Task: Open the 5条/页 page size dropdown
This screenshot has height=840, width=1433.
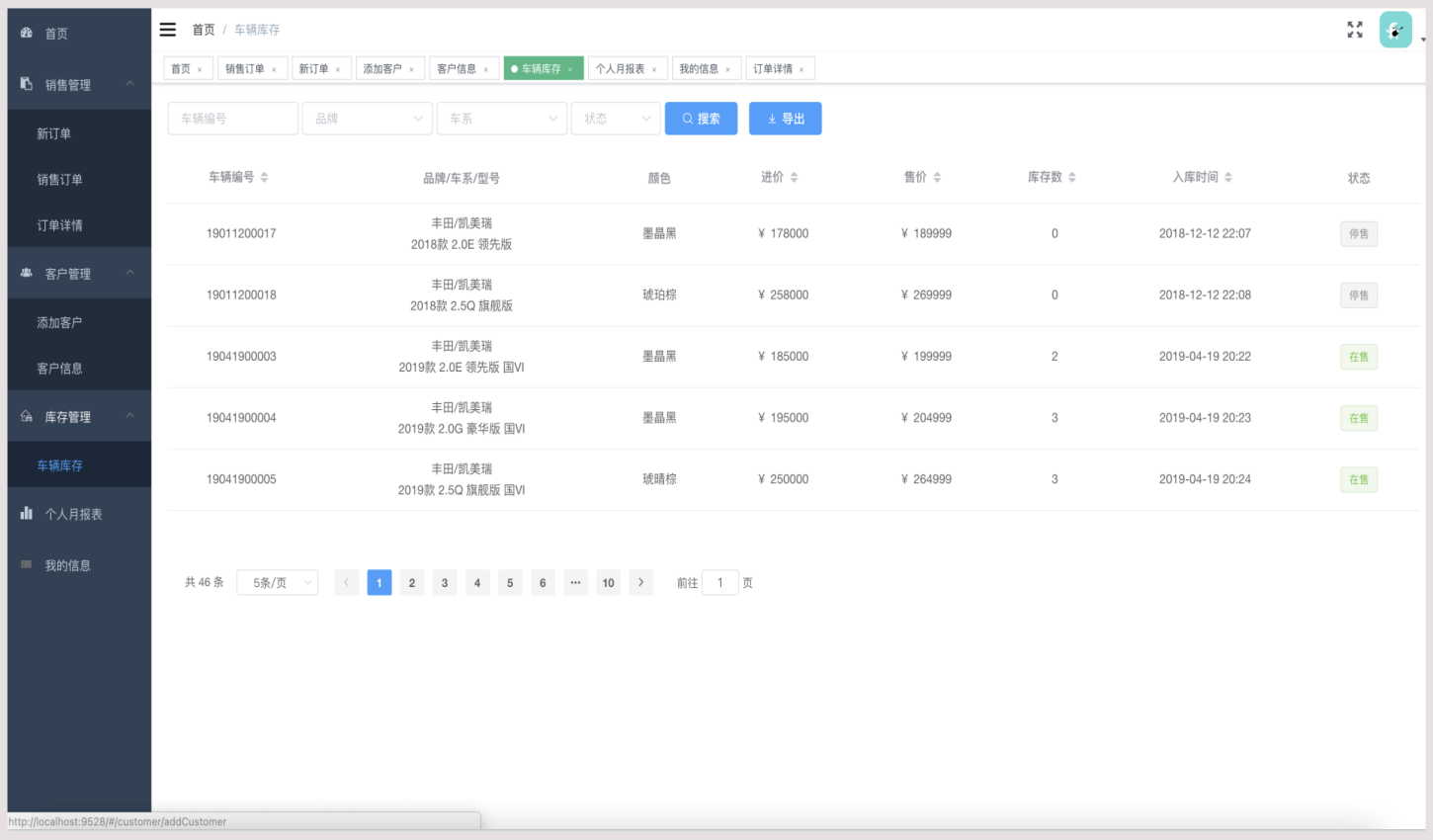Action: tap(278, 583)
